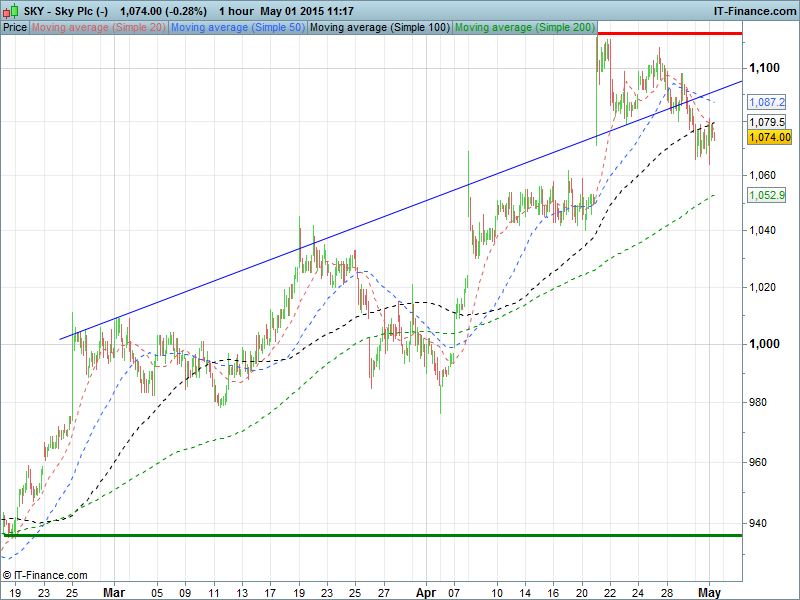Image resolution: width=800 pixels, height=600 pixels.
Task: Click the Mar label on date axis
Action: point(113,590)
